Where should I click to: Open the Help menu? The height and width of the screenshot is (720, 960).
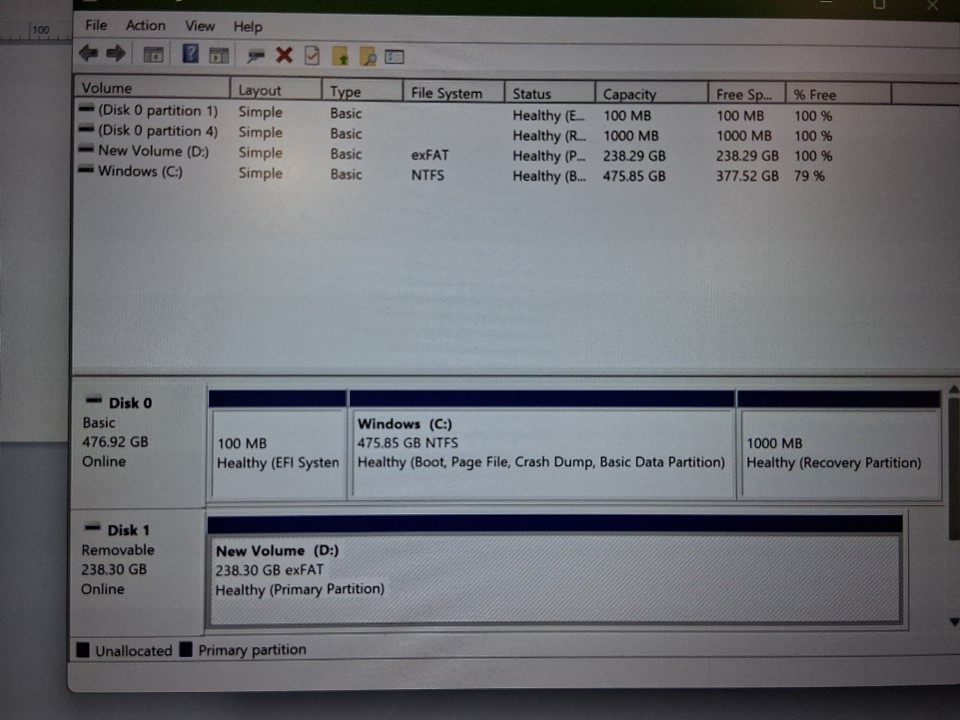tap(247, 27)
